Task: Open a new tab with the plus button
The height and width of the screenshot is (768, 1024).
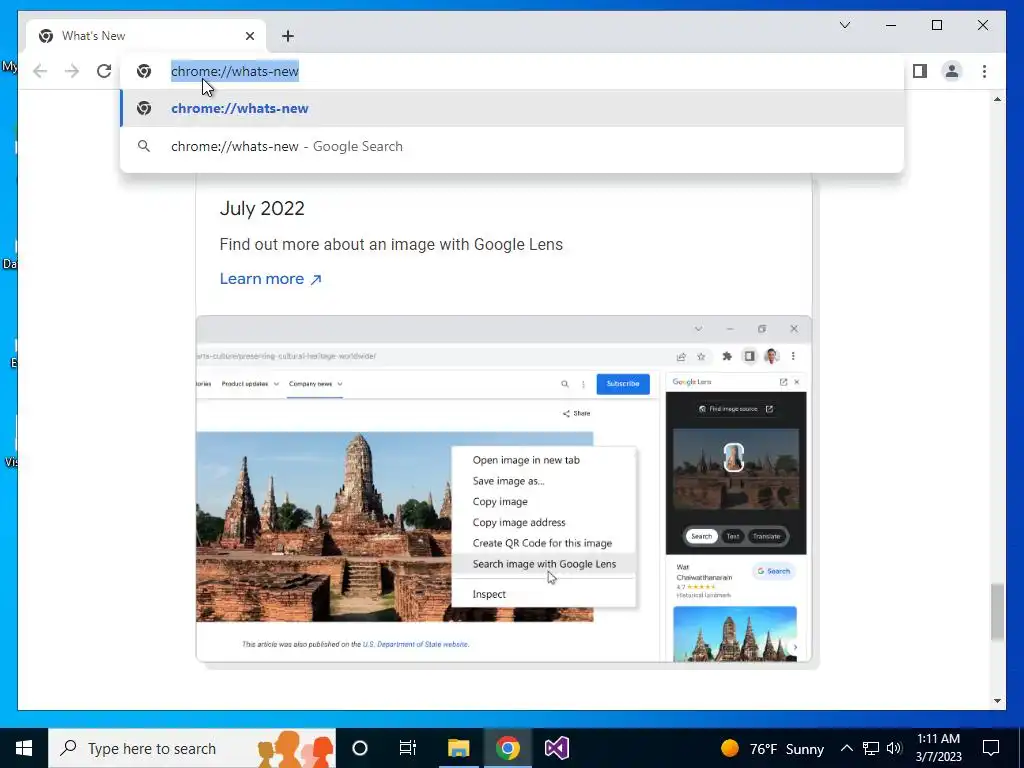Action: 288,36
